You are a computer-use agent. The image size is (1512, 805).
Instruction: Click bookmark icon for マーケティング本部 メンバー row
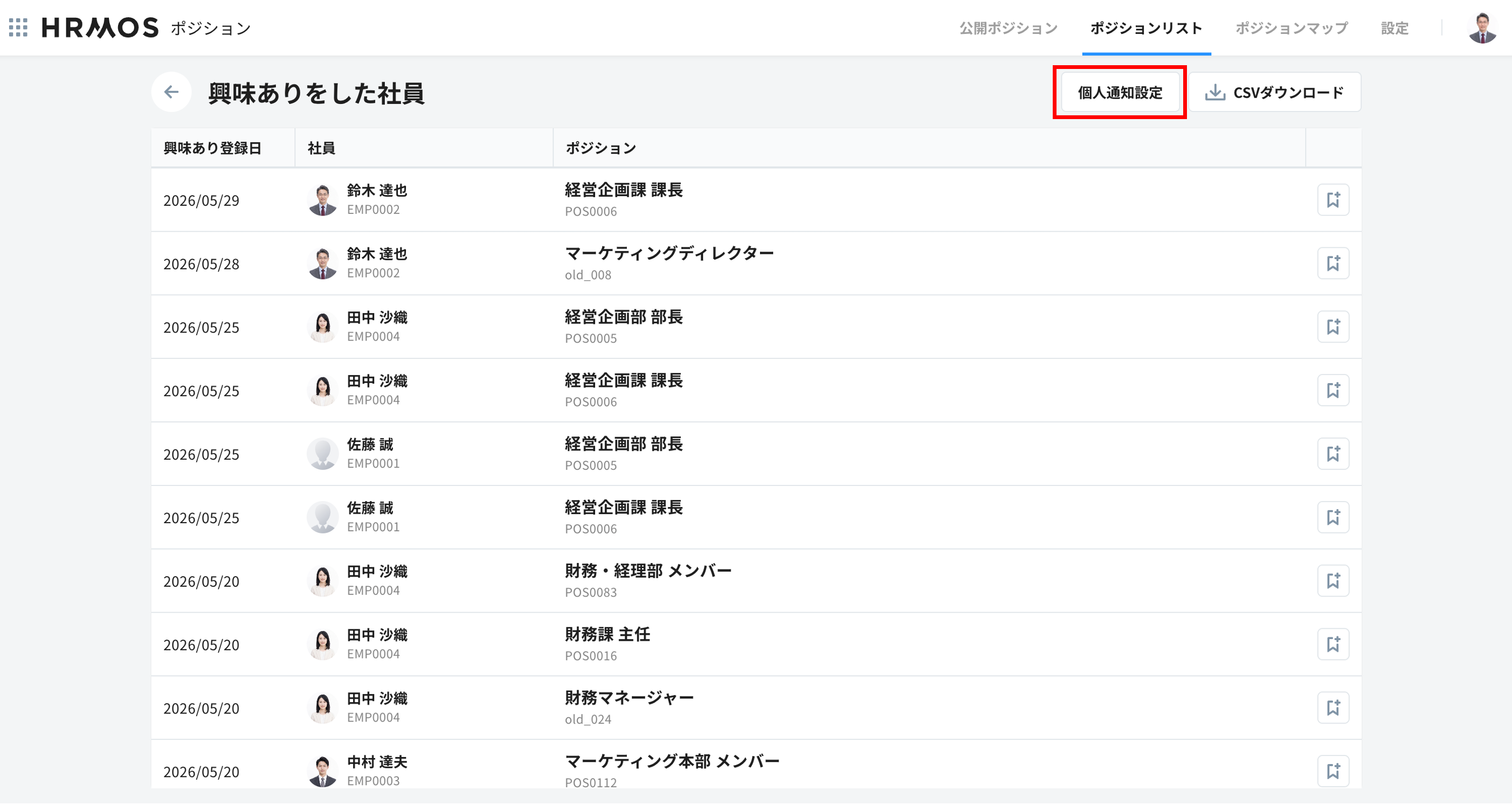tap(1333, 772)
